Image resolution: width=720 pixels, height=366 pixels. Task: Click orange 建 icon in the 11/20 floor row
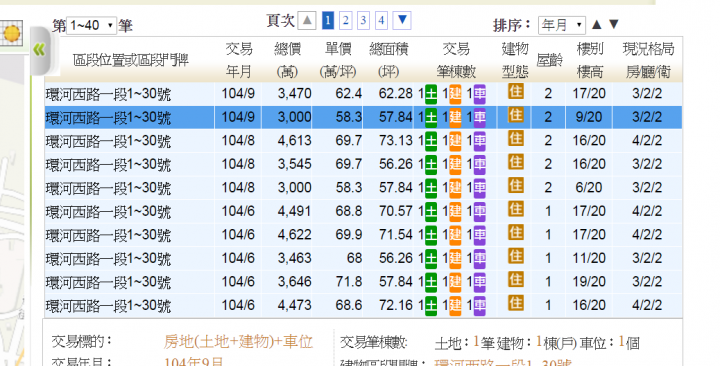[455, 258]
